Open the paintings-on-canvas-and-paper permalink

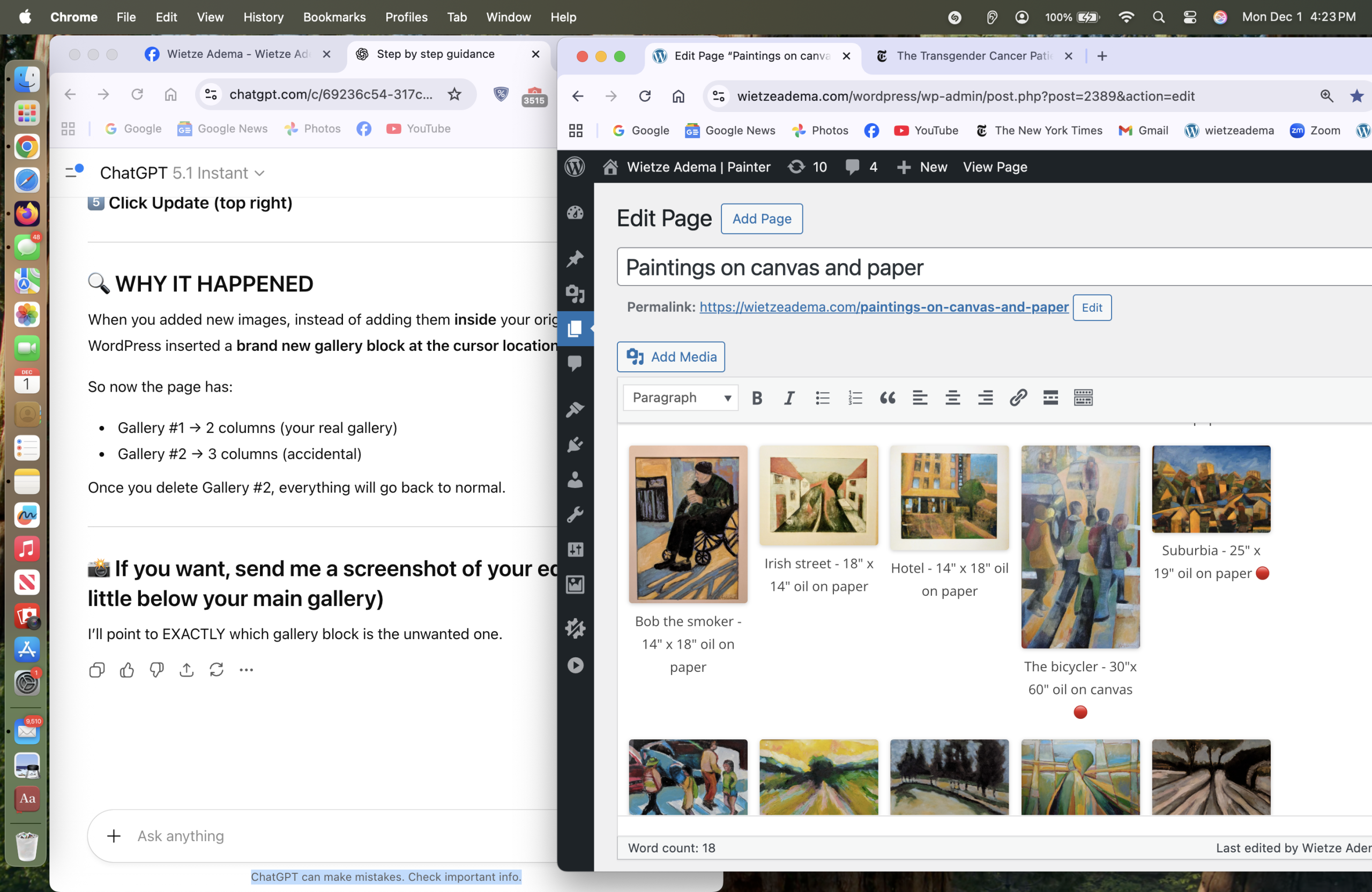(x=884, y=307)
